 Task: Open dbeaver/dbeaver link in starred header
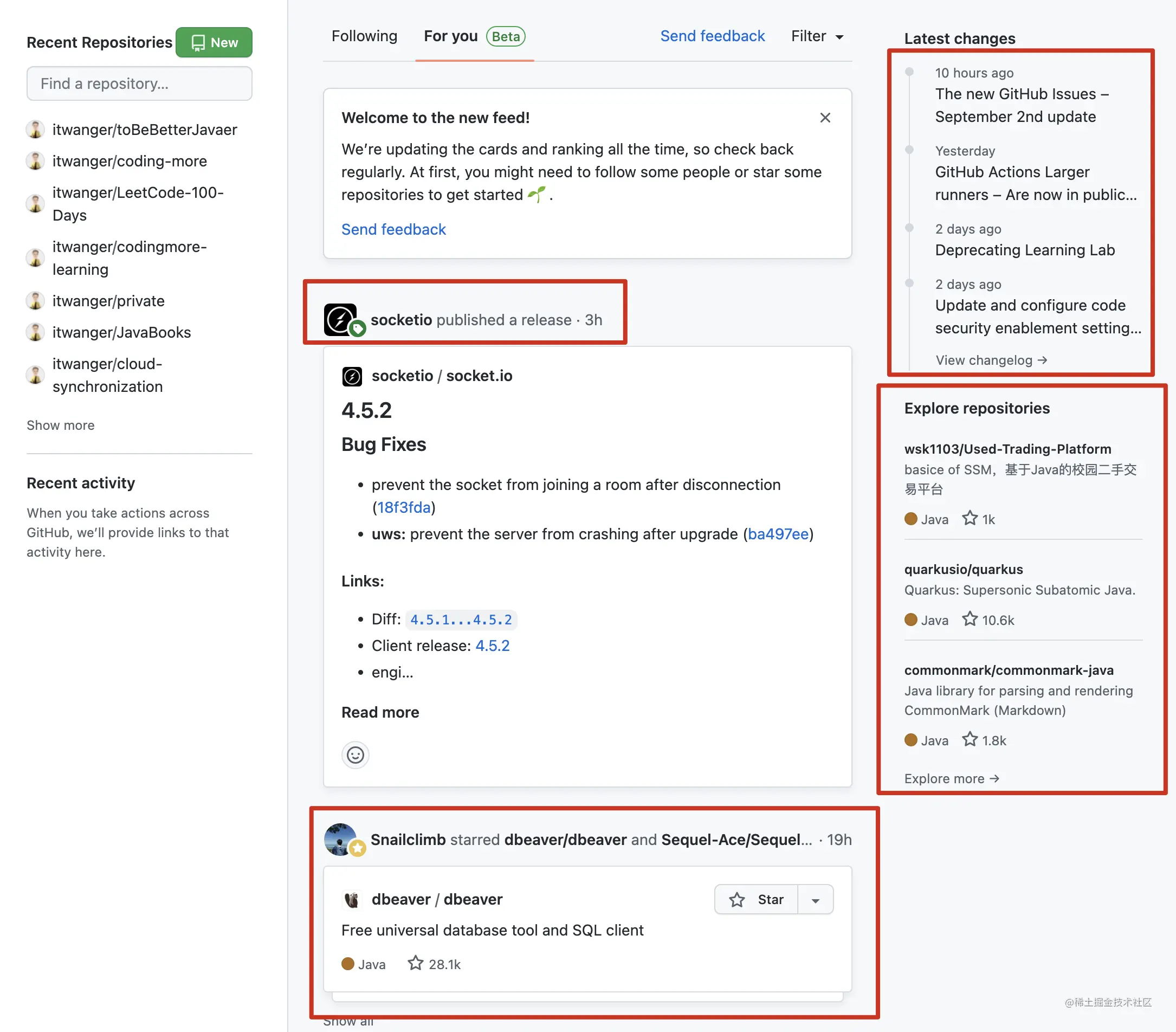[566, 840]
